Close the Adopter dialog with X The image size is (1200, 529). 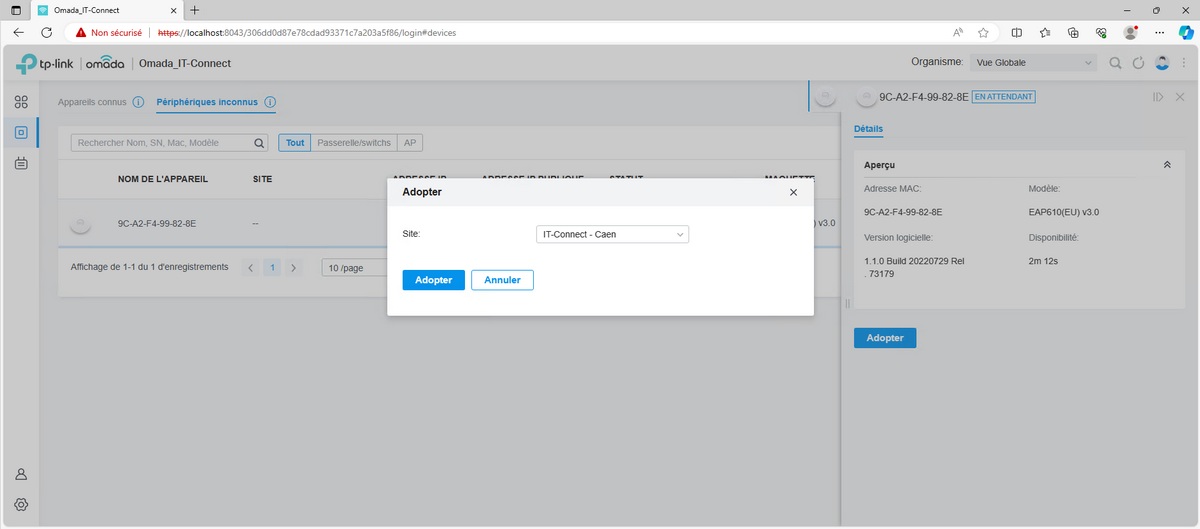click(x=793, y=192)
